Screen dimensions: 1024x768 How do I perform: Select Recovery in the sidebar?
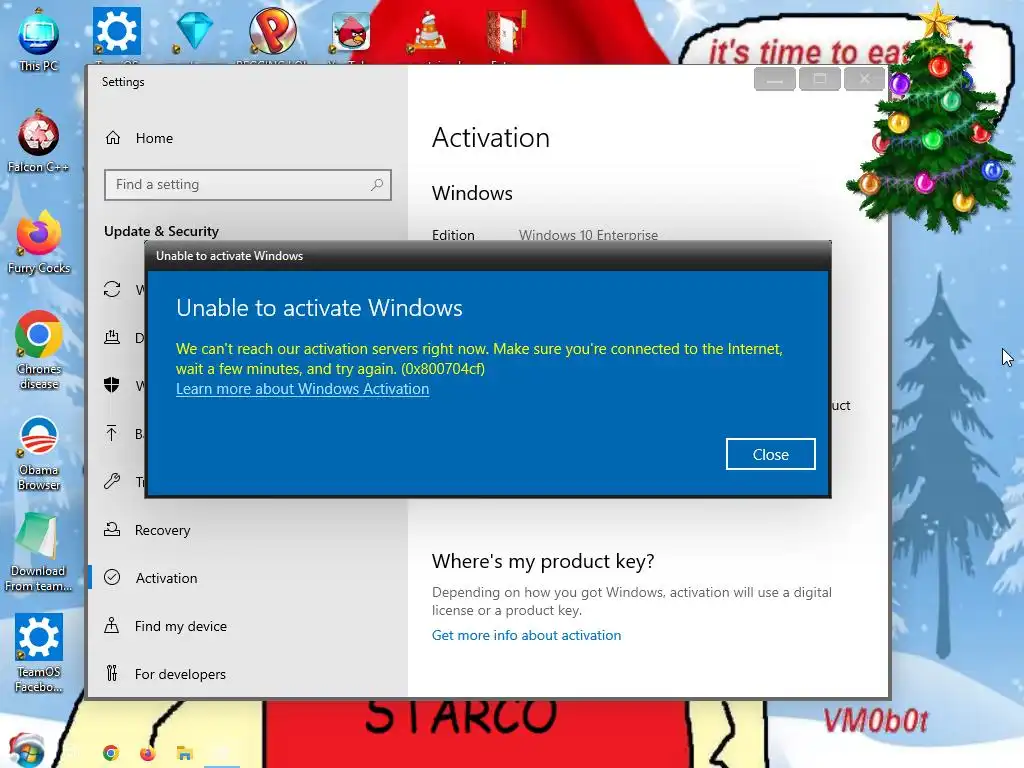click(x=162, y=530)
